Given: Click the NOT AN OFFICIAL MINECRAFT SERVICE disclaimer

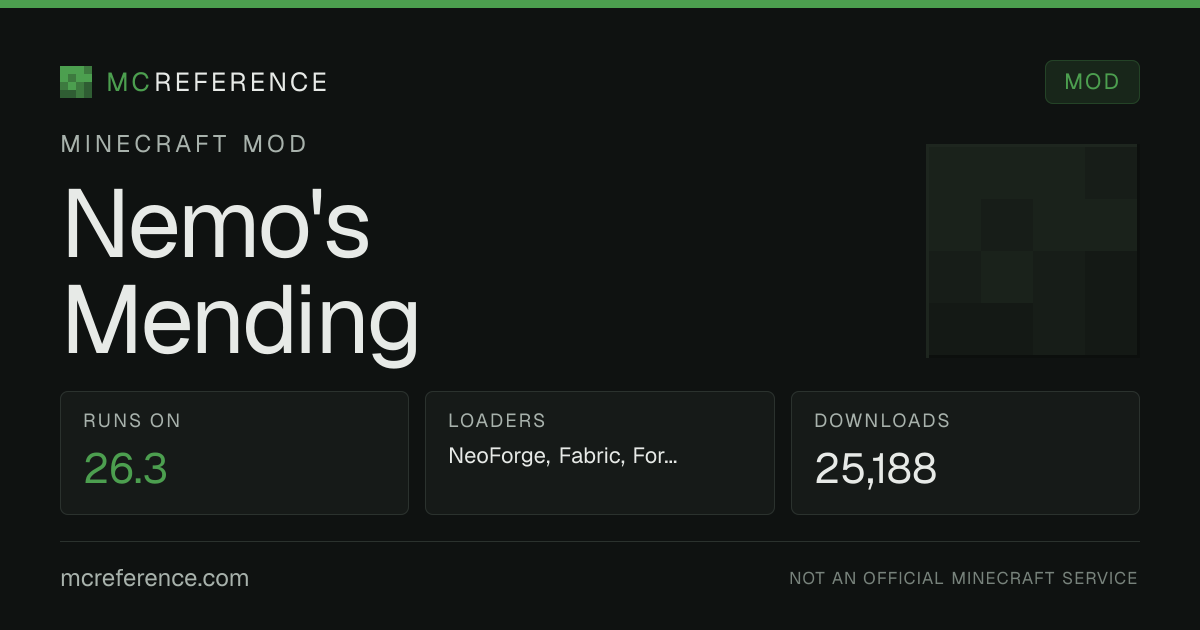Looking at the screenshot, I should (x=963, y=578).
